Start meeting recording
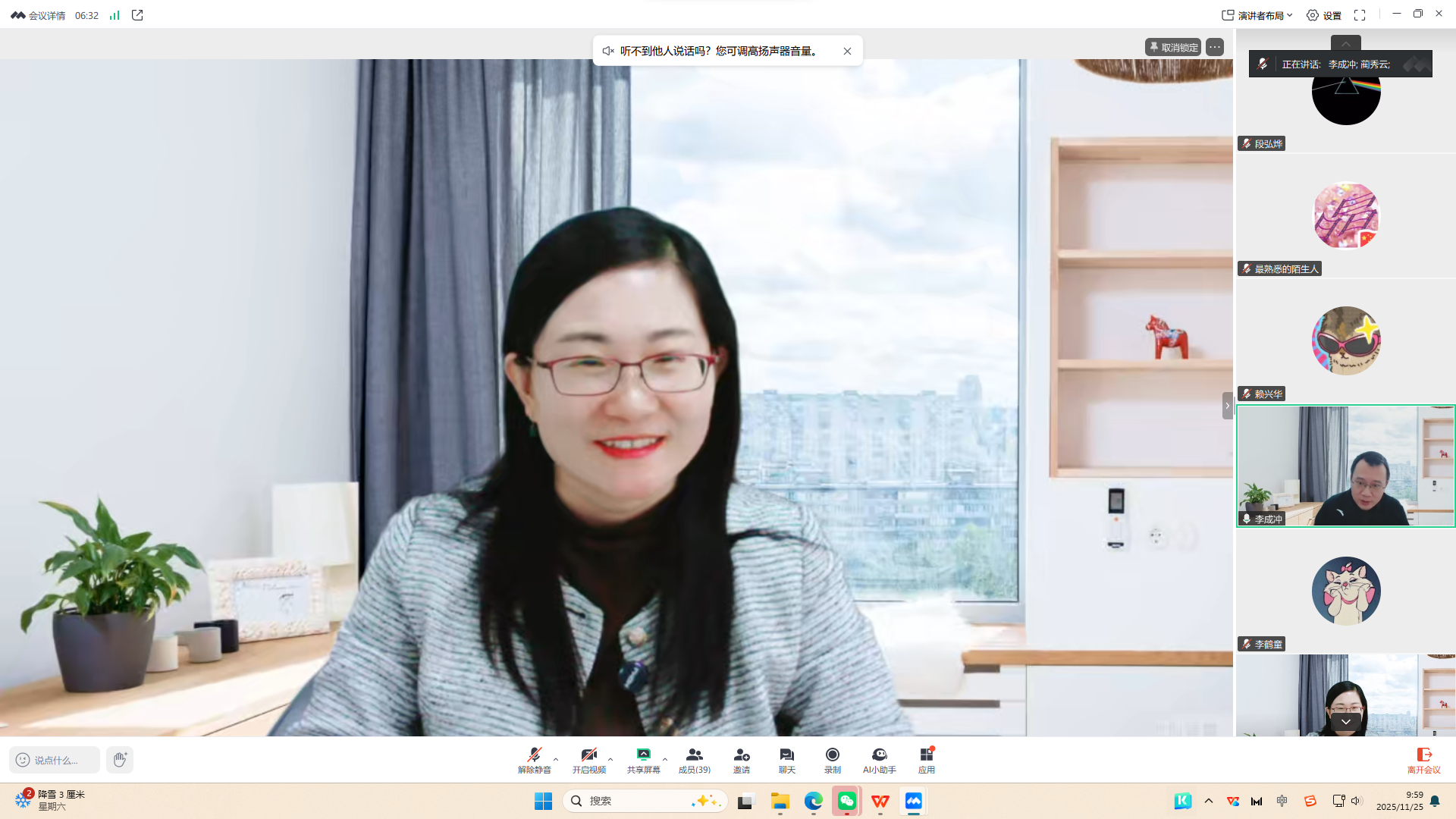This screenshot has width=1456, height=819. click(832, 755)
